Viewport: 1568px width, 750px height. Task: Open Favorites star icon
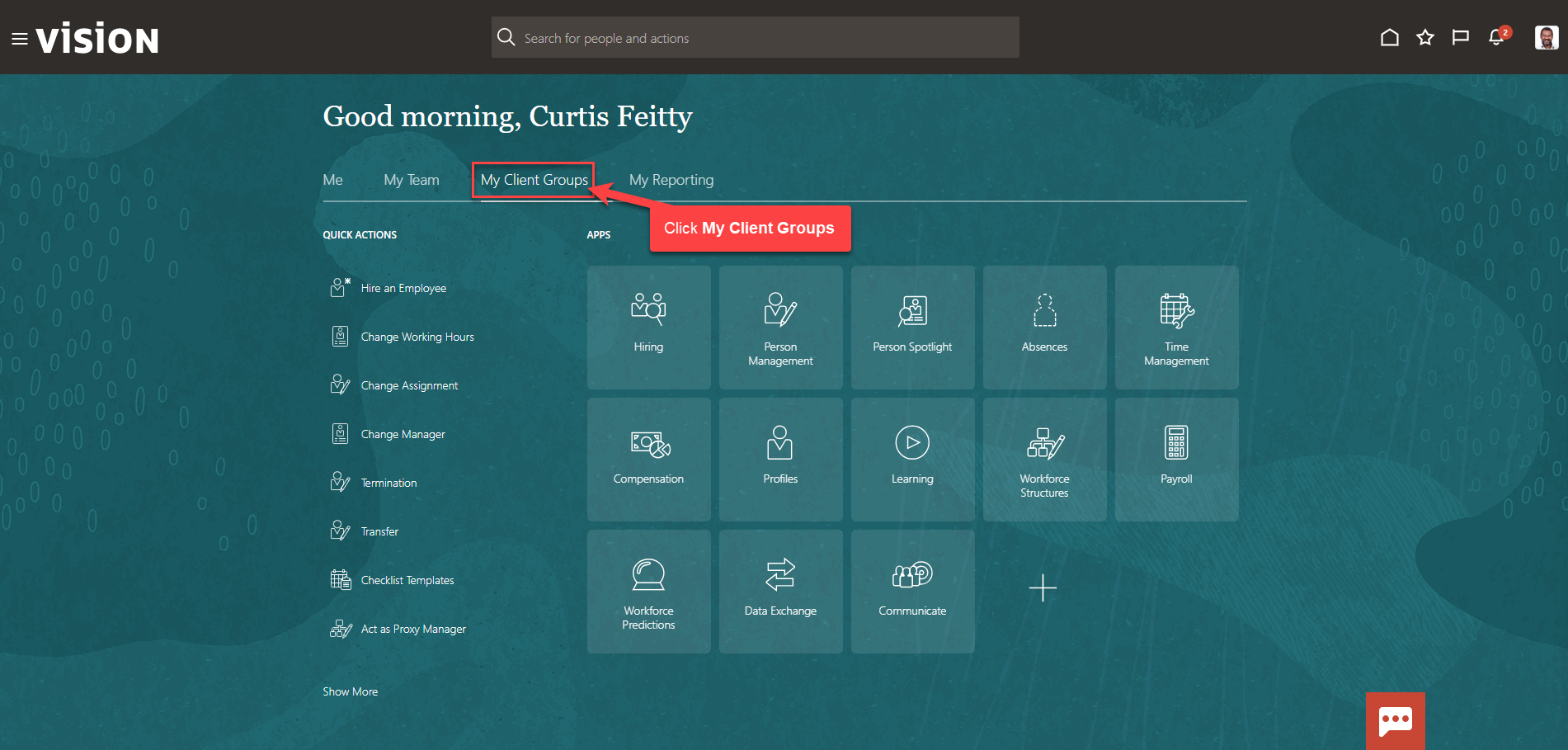(1425, 37)
